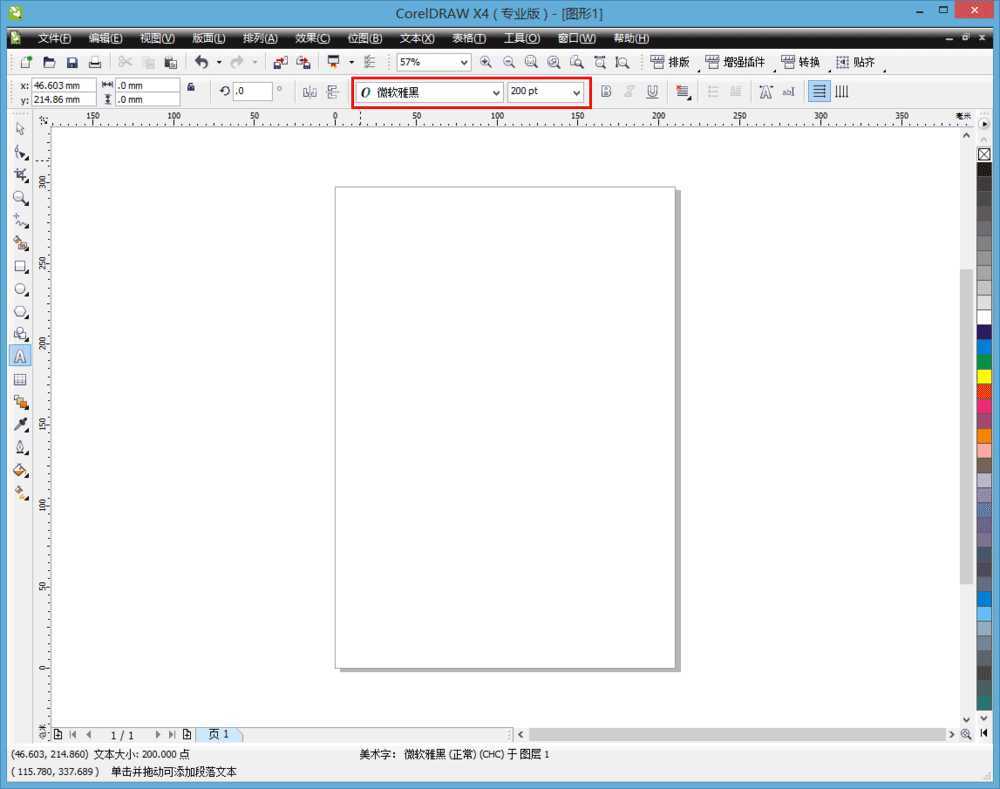Click the 排版 button
The height and width of the screenshot is (789, 1000).
pyautogui.click(x=670, y=62)
